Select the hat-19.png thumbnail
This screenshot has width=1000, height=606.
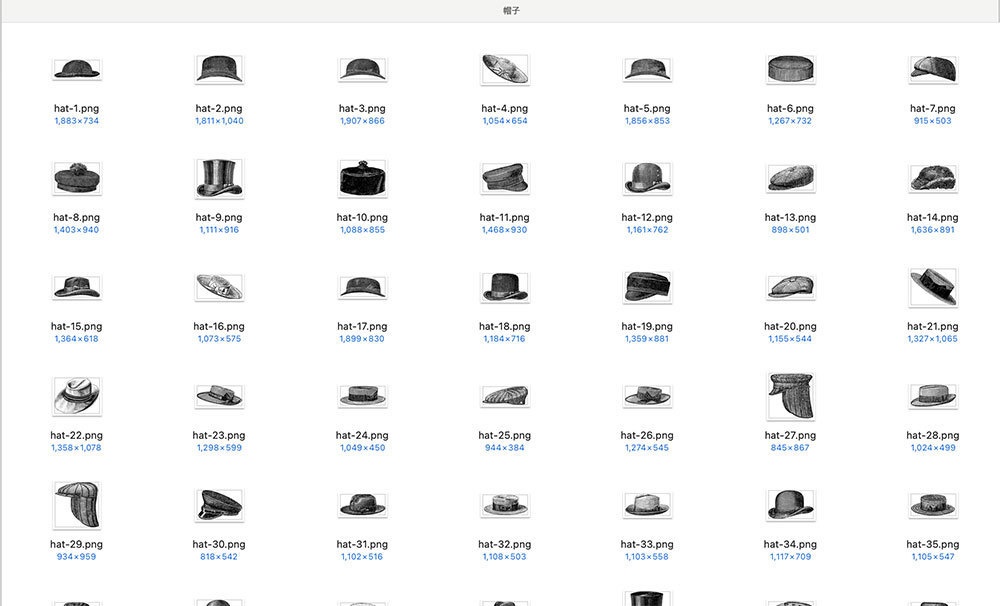[647, 287]
